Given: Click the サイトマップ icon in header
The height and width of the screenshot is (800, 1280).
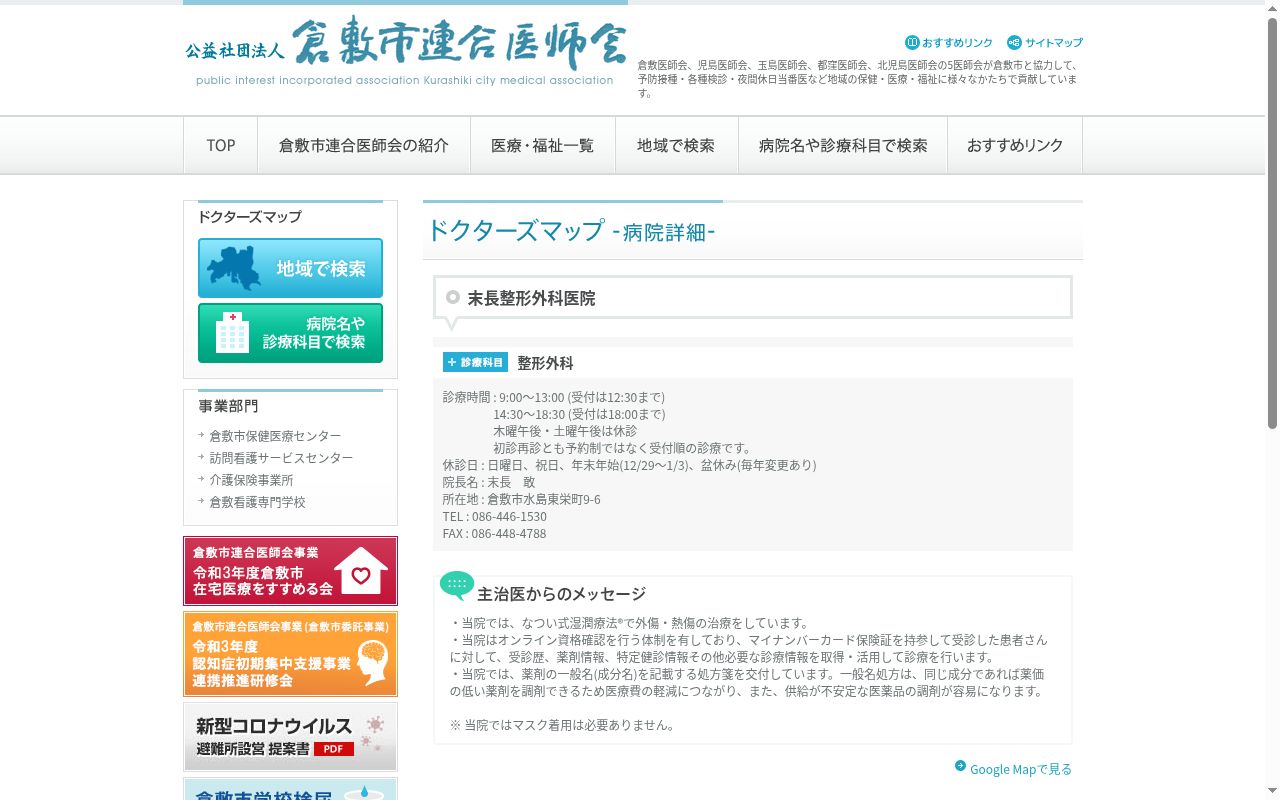Looking at the screenshot, I should pyautogui.click(x=1014, y=42).
